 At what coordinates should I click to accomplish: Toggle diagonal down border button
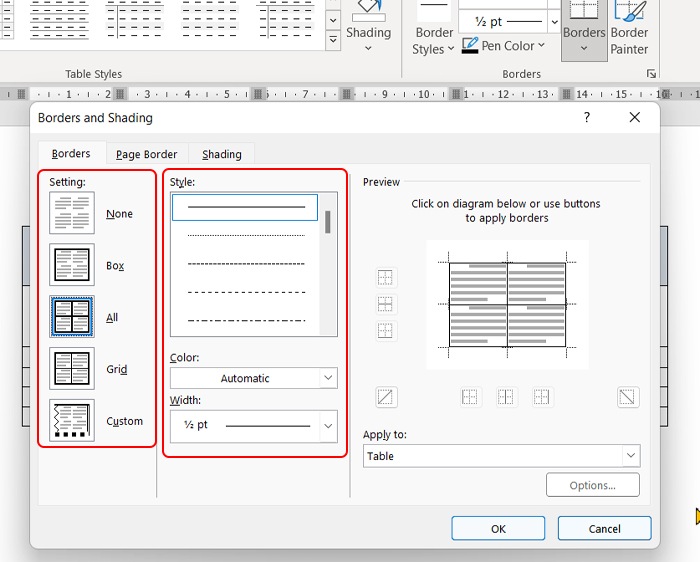click(627, 397)
